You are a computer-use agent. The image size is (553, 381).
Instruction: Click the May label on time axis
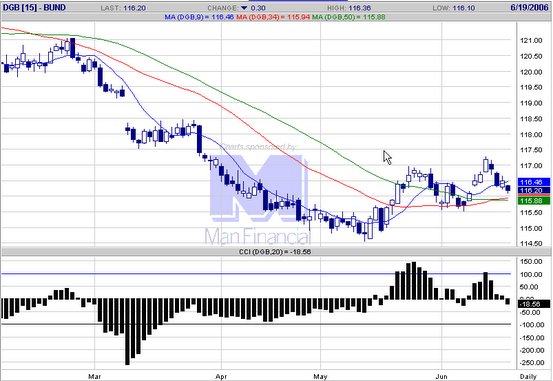point(320,376)
